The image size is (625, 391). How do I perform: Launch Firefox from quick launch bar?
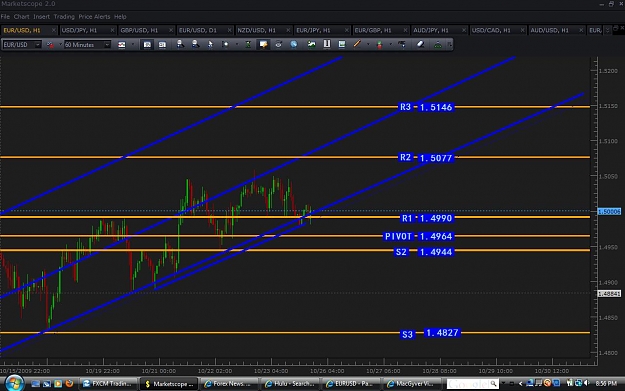tap(69, 383)
